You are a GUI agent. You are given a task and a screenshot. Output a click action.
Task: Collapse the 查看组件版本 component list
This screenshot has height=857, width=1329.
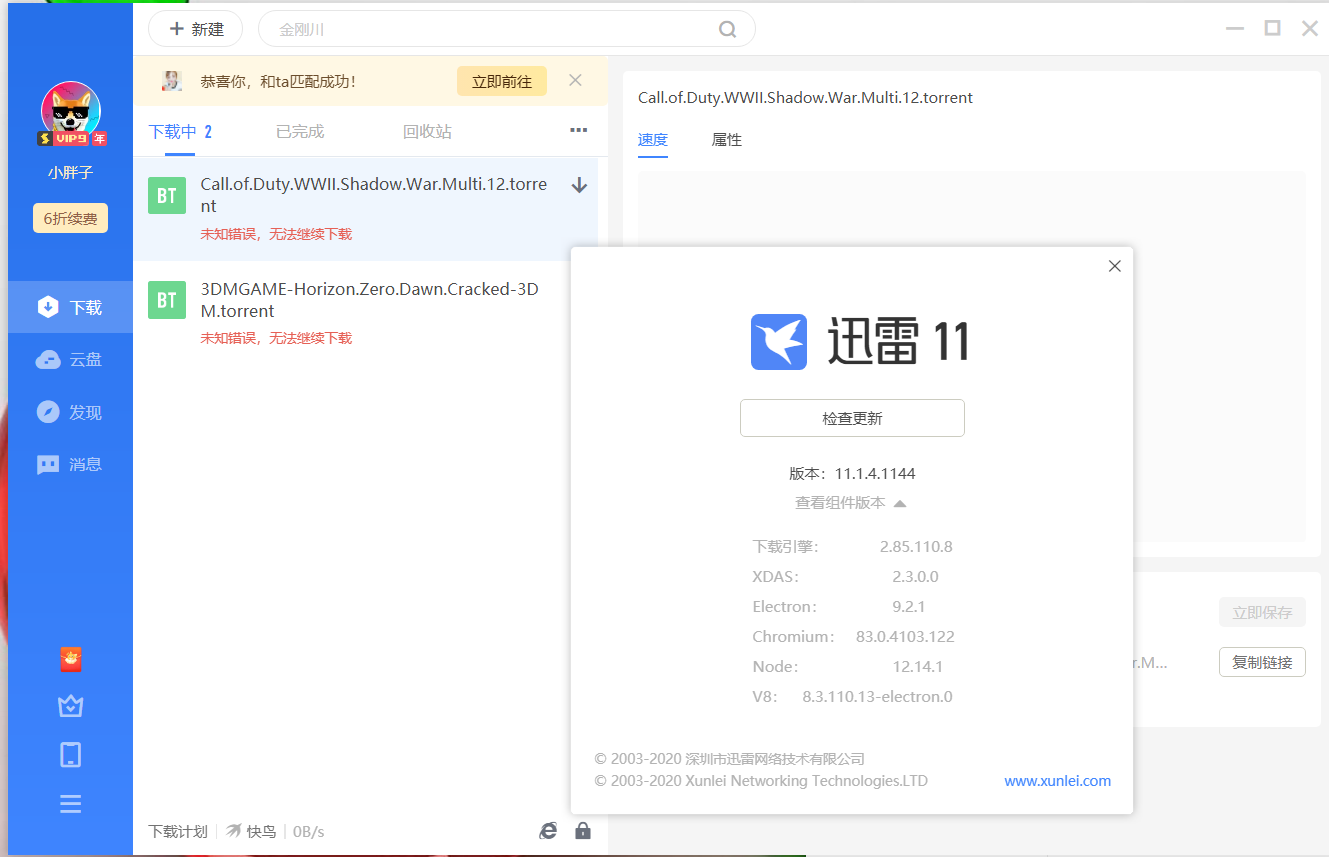coord(852,503)
